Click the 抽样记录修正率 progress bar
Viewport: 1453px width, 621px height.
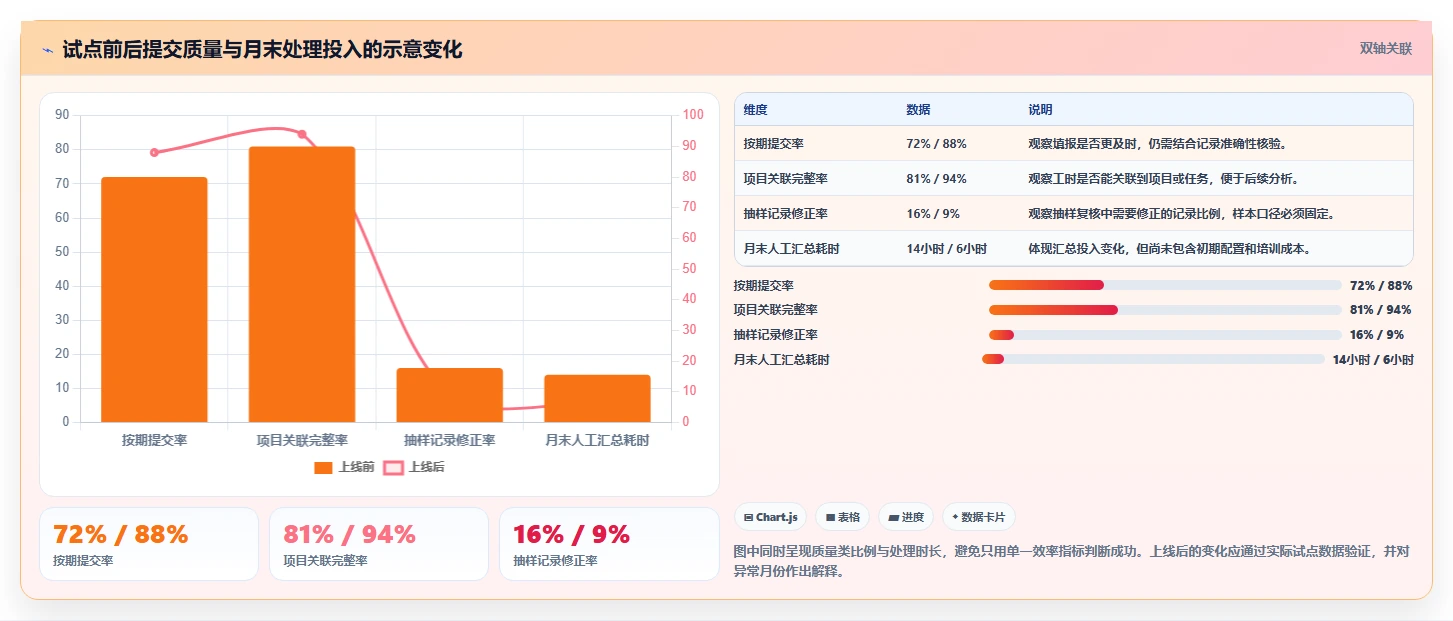[1165, 335]
